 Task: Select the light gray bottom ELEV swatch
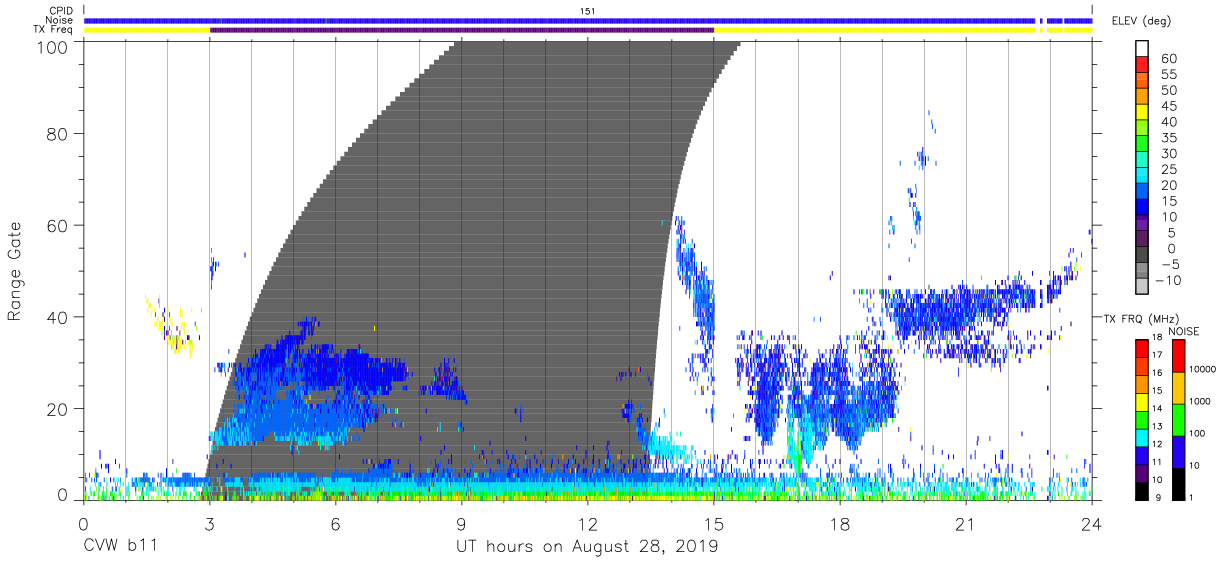tap(1141, 285)
